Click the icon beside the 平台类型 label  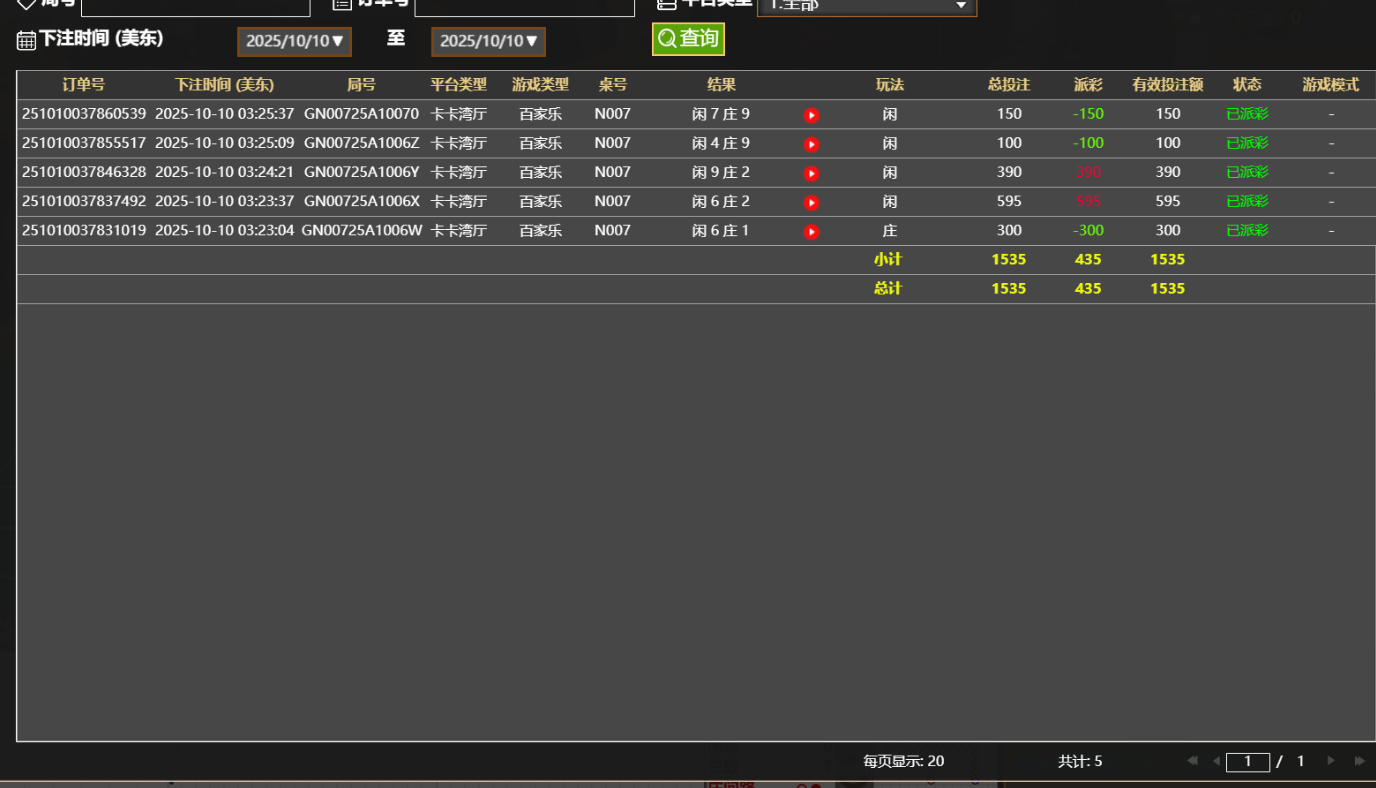click(x=666, y=3)
